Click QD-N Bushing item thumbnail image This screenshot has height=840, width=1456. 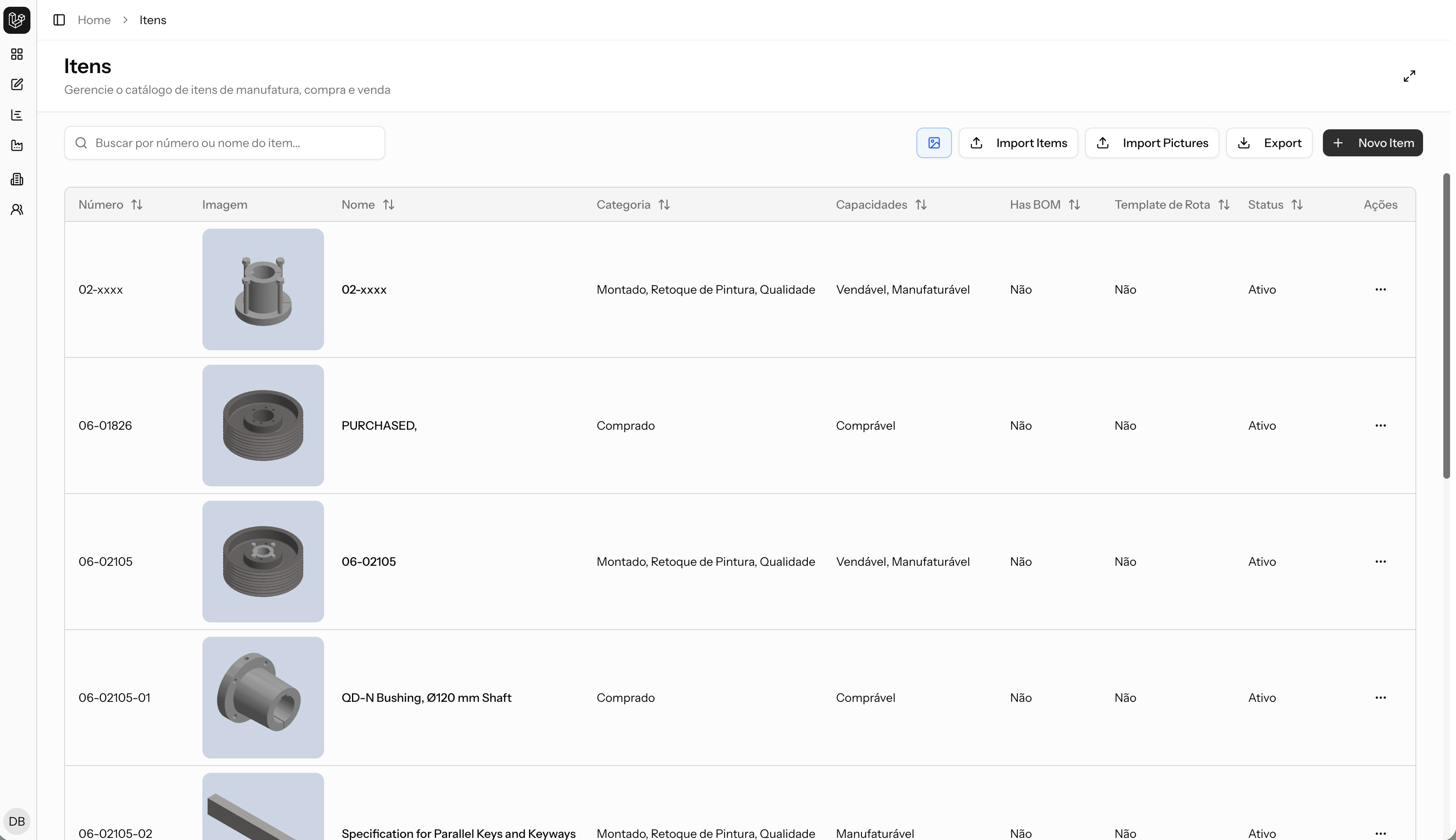coord(263,698)
